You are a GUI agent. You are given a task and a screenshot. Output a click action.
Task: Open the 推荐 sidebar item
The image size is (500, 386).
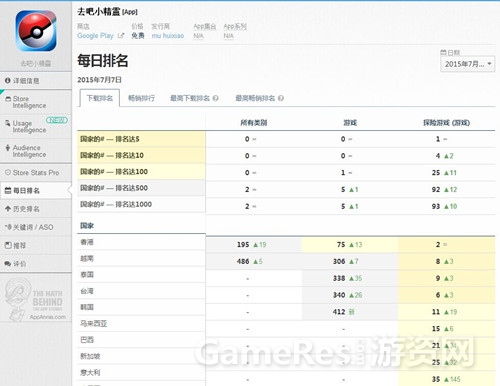point(36,246)
